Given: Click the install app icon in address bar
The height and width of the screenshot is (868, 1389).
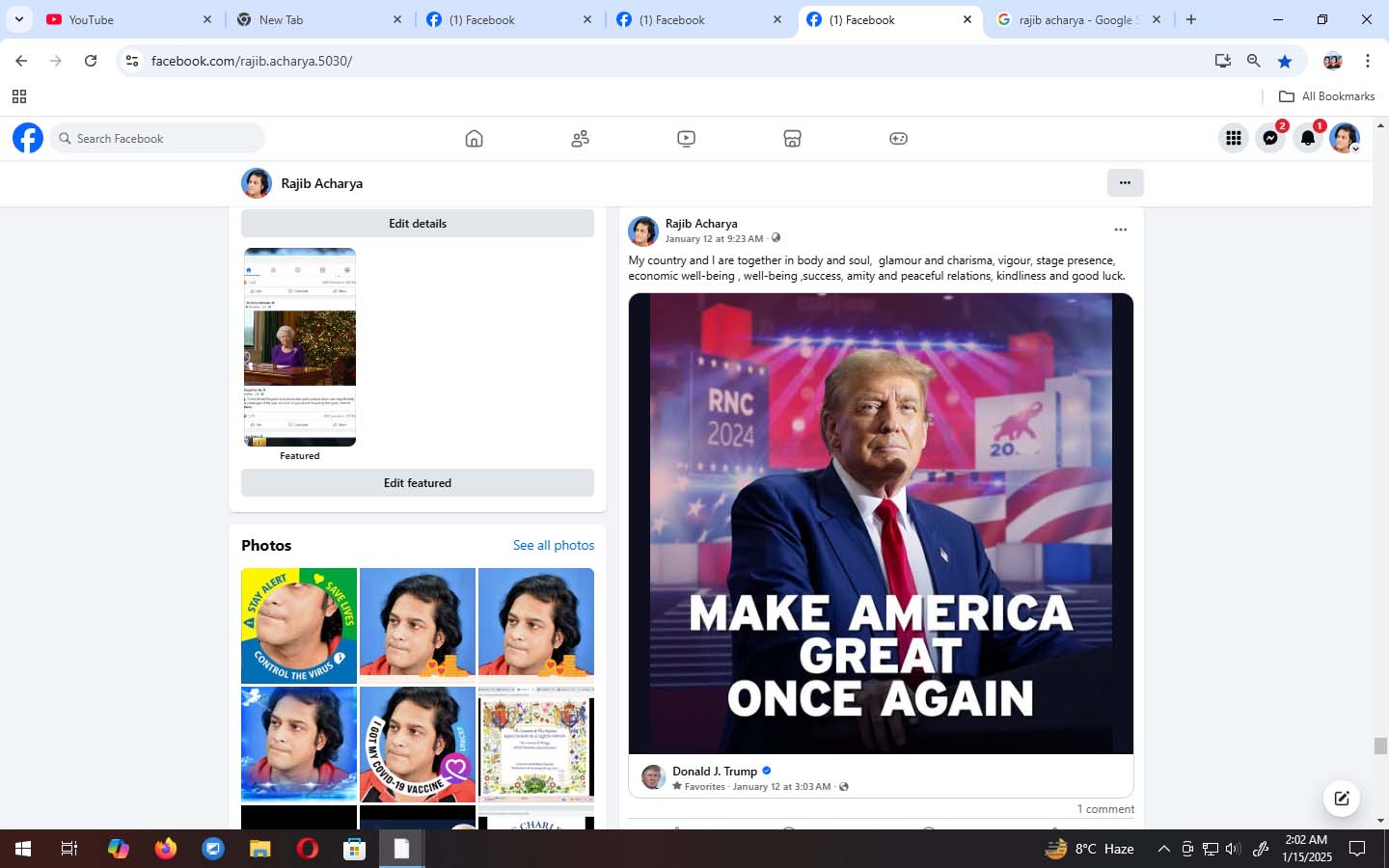Looking at the screenshot, I should pos(1223,61).
